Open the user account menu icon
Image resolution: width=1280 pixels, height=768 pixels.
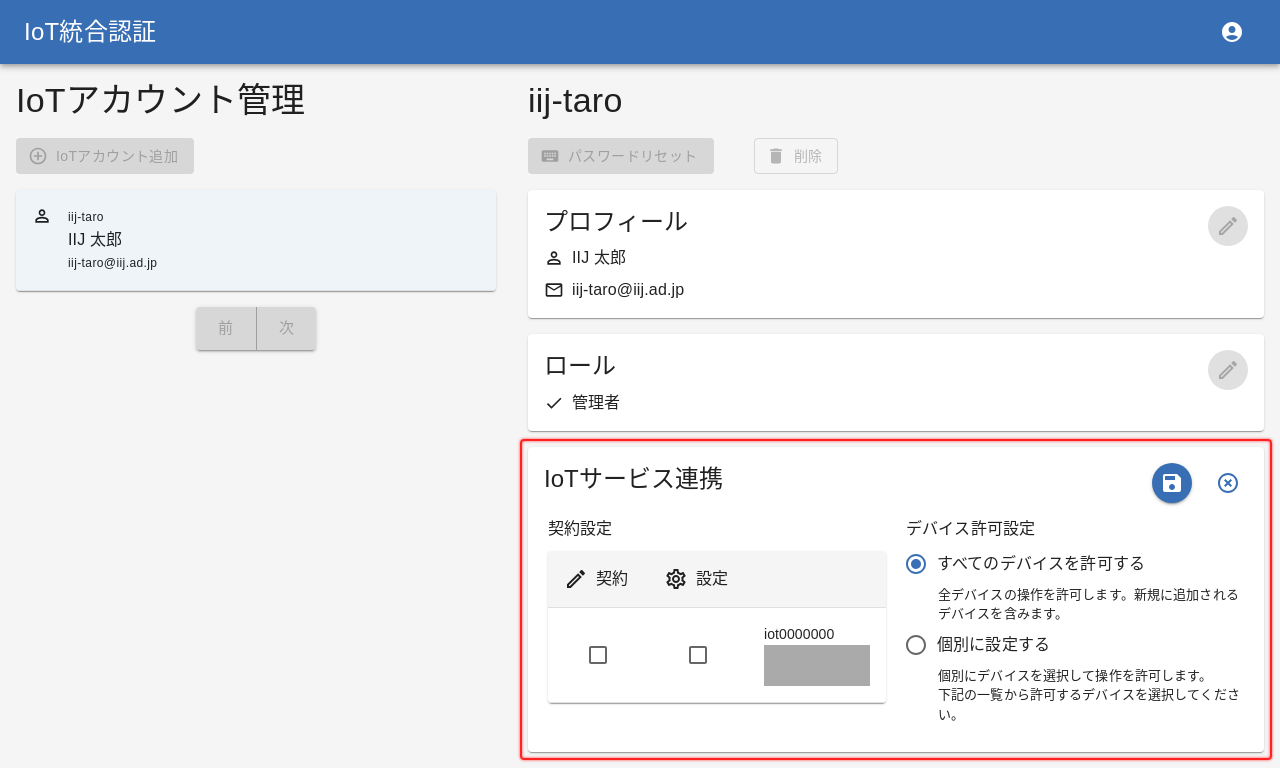point(1232,32)
